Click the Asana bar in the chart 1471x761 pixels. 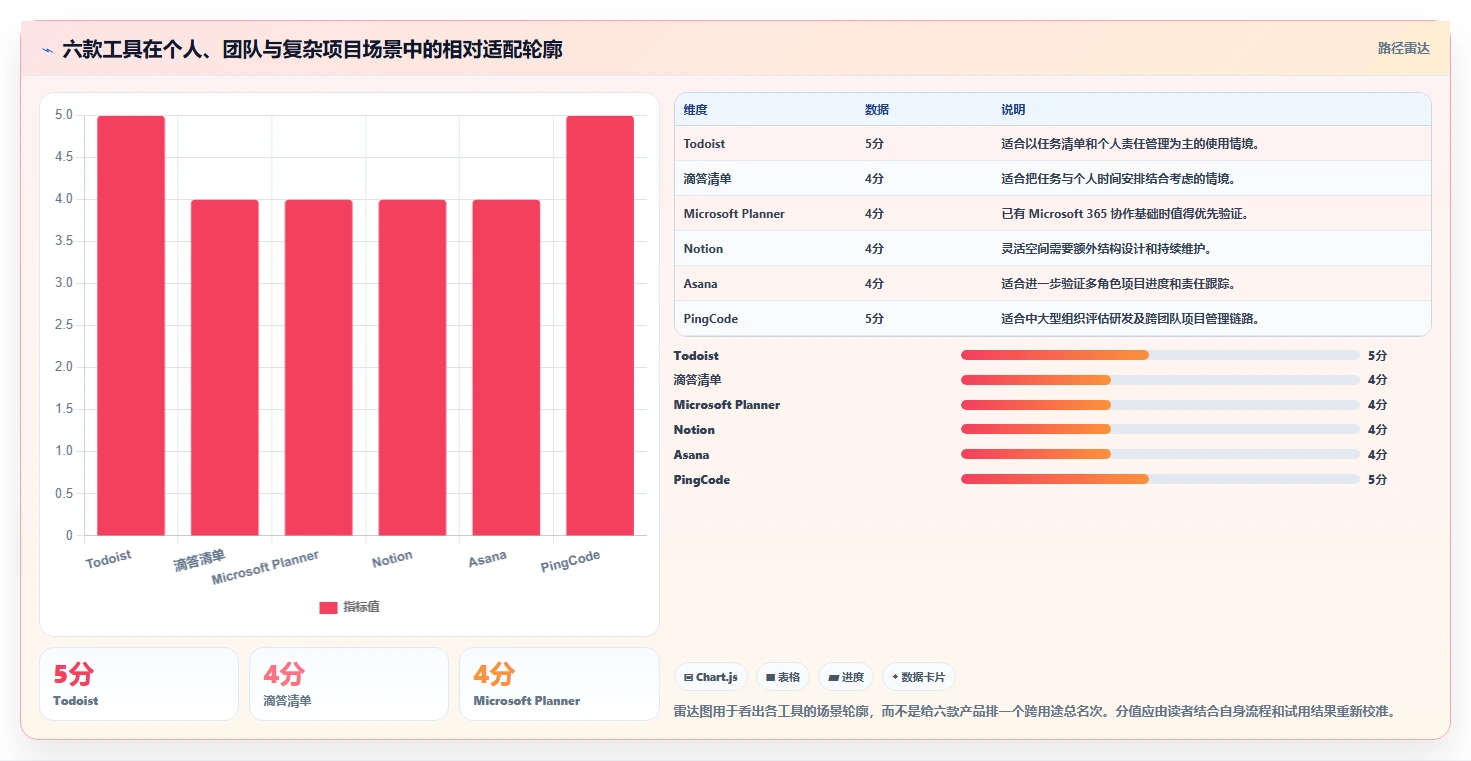[x=506, y=367]
